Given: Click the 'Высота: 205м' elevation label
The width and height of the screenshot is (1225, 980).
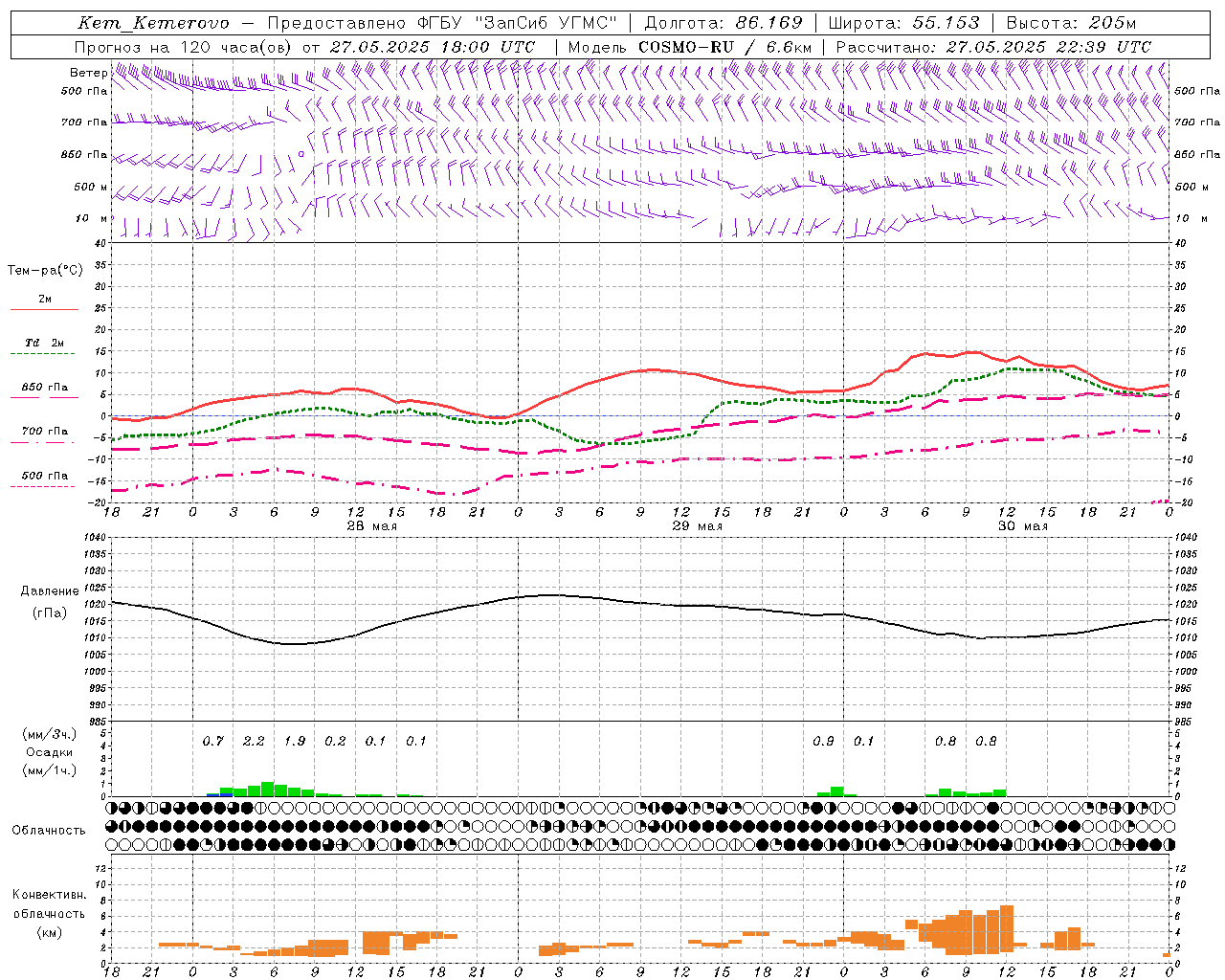Looking at the screenshot, I should point(1071,23).
